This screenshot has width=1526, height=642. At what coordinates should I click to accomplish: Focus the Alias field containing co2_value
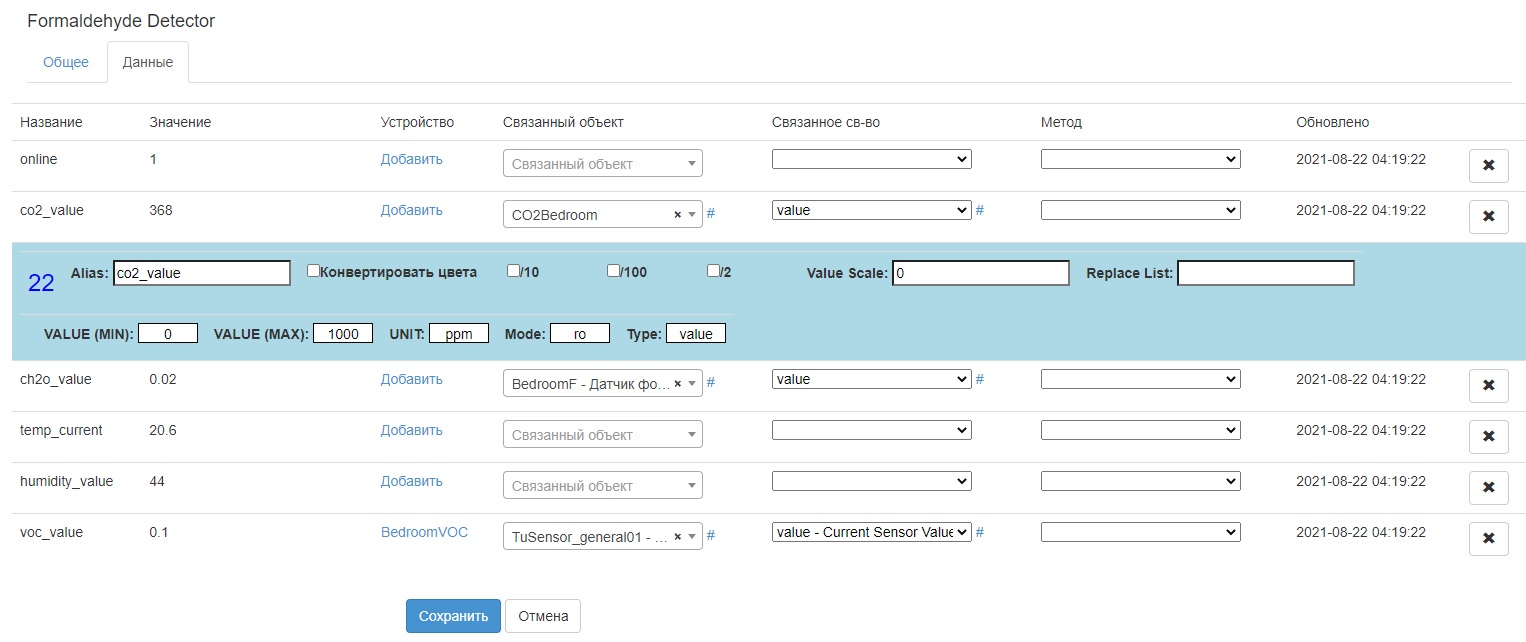[201, 273]
